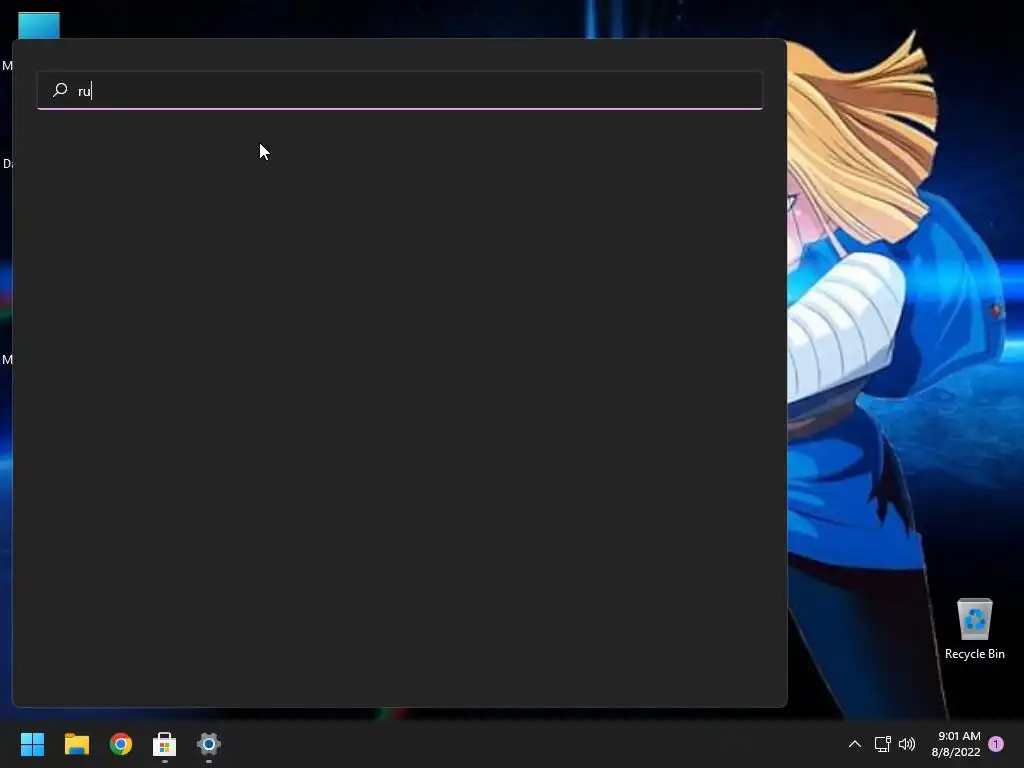Viewport: 1024px width, 768px height.
Task: Show hidden tray icons chevron
Action: click(x=854, y=744)
